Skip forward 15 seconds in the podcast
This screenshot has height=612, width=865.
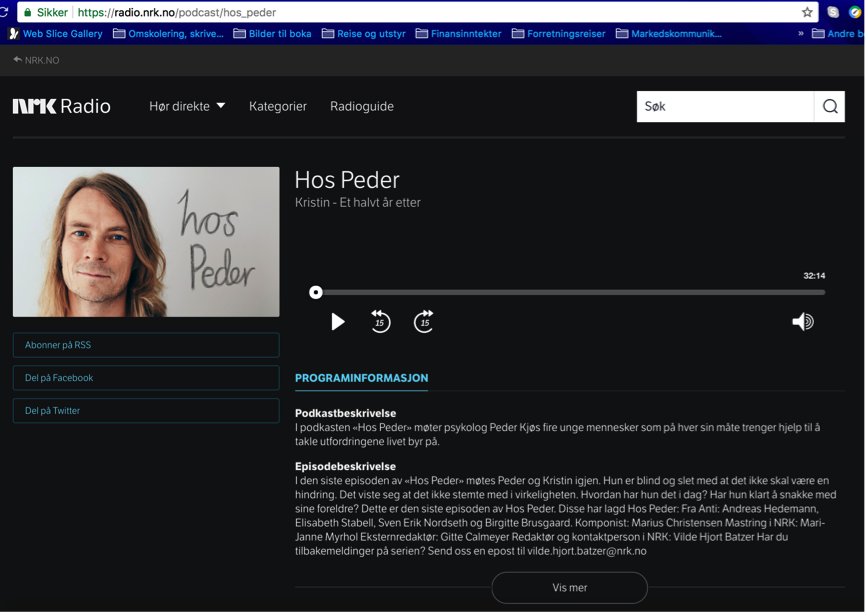424,322
